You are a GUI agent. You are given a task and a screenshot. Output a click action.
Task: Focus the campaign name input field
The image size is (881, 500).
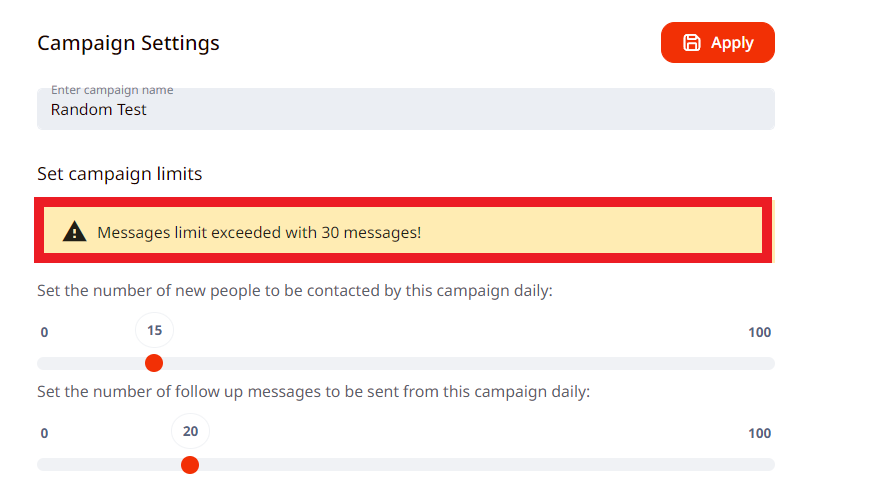pos(405,110)
